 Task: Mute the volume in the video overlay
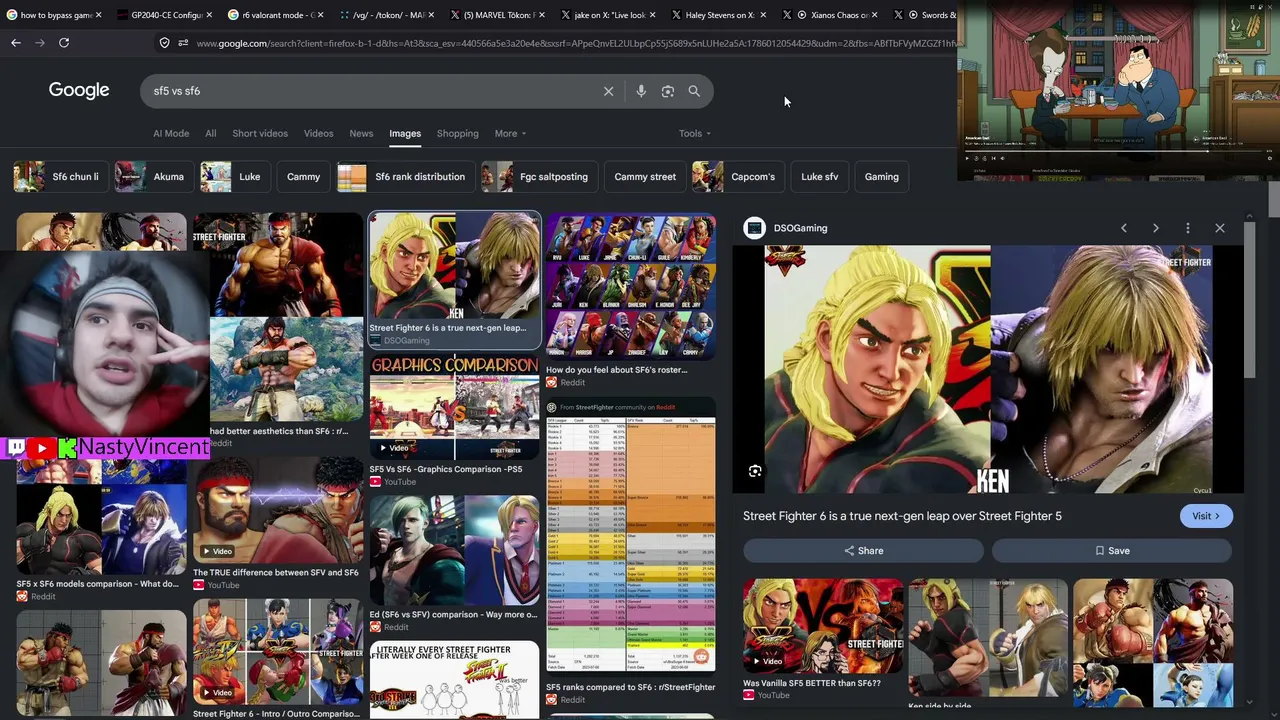[x=1001, y=158]
